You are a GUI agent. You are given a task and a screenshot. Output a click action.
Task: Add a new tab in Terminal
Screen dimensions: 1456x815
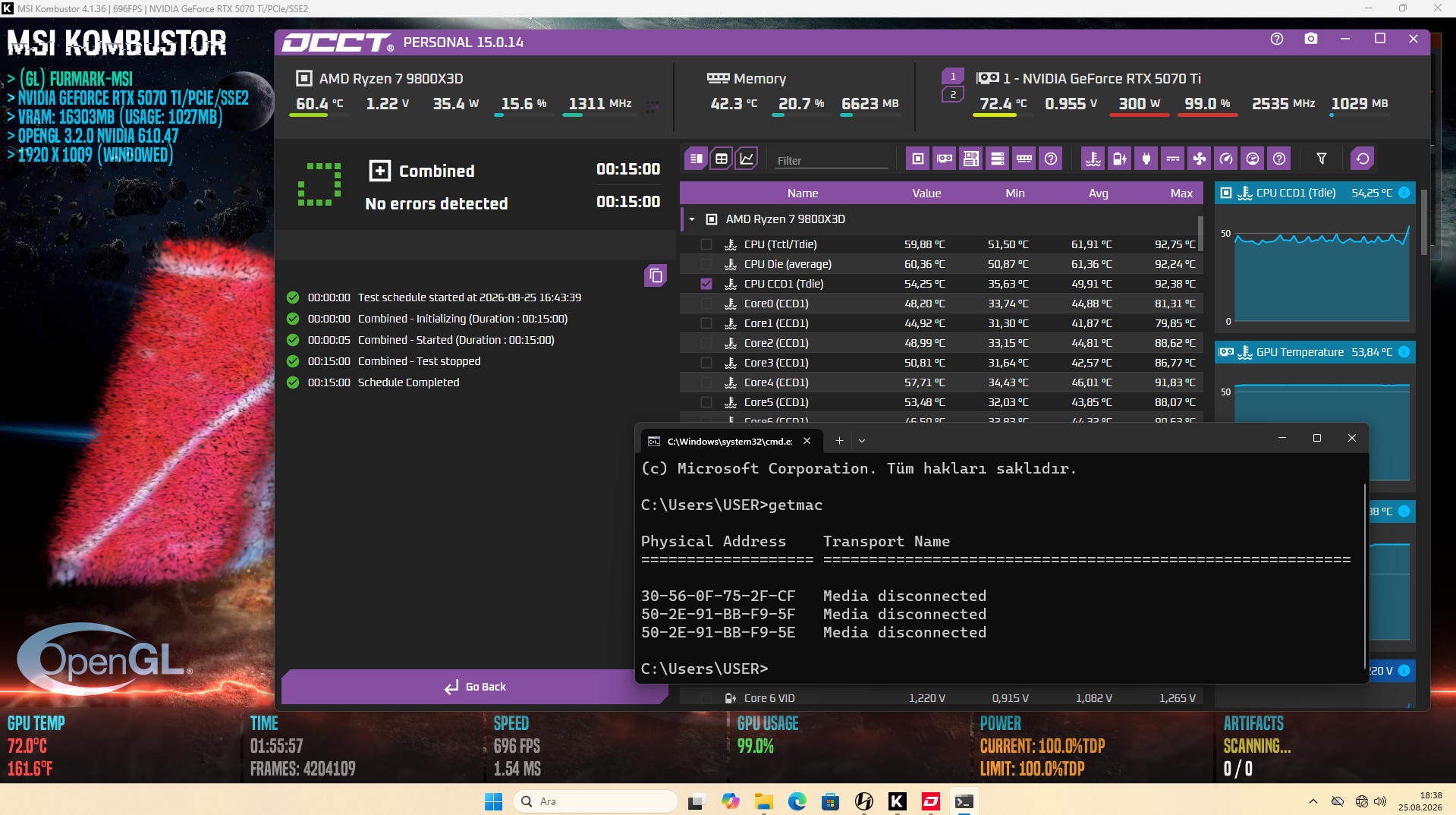839,441
